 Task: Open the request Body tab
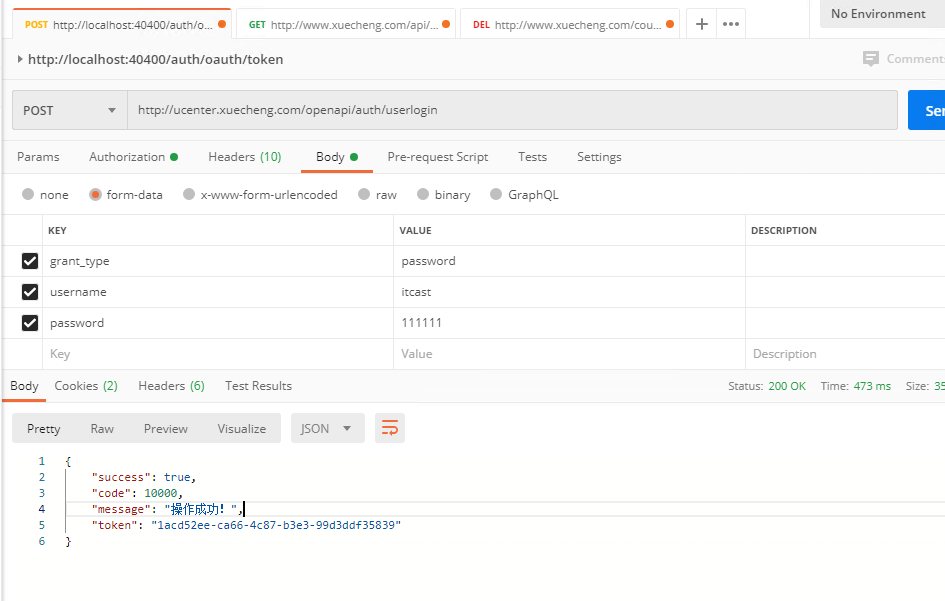coord(337,157)
